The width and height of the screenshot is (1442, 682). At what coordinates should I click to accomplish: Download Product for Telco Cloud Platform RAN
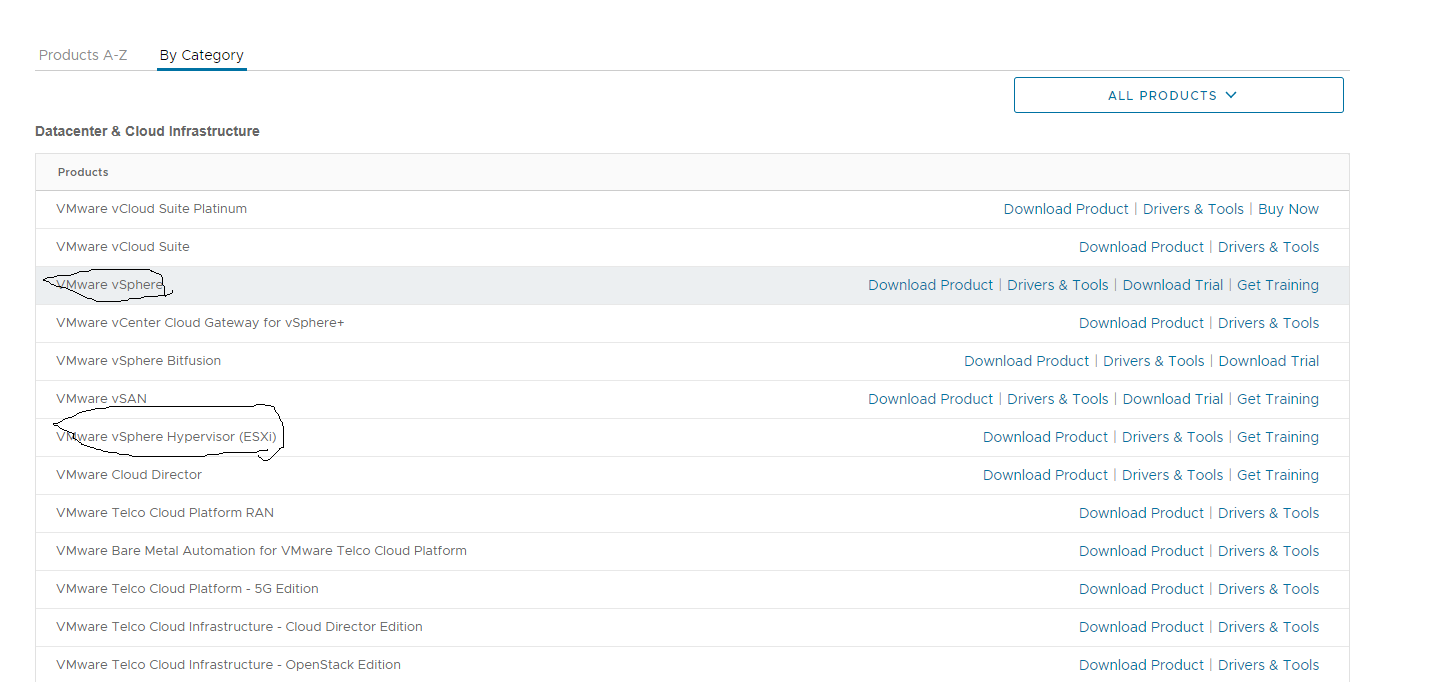point(1141,513)
